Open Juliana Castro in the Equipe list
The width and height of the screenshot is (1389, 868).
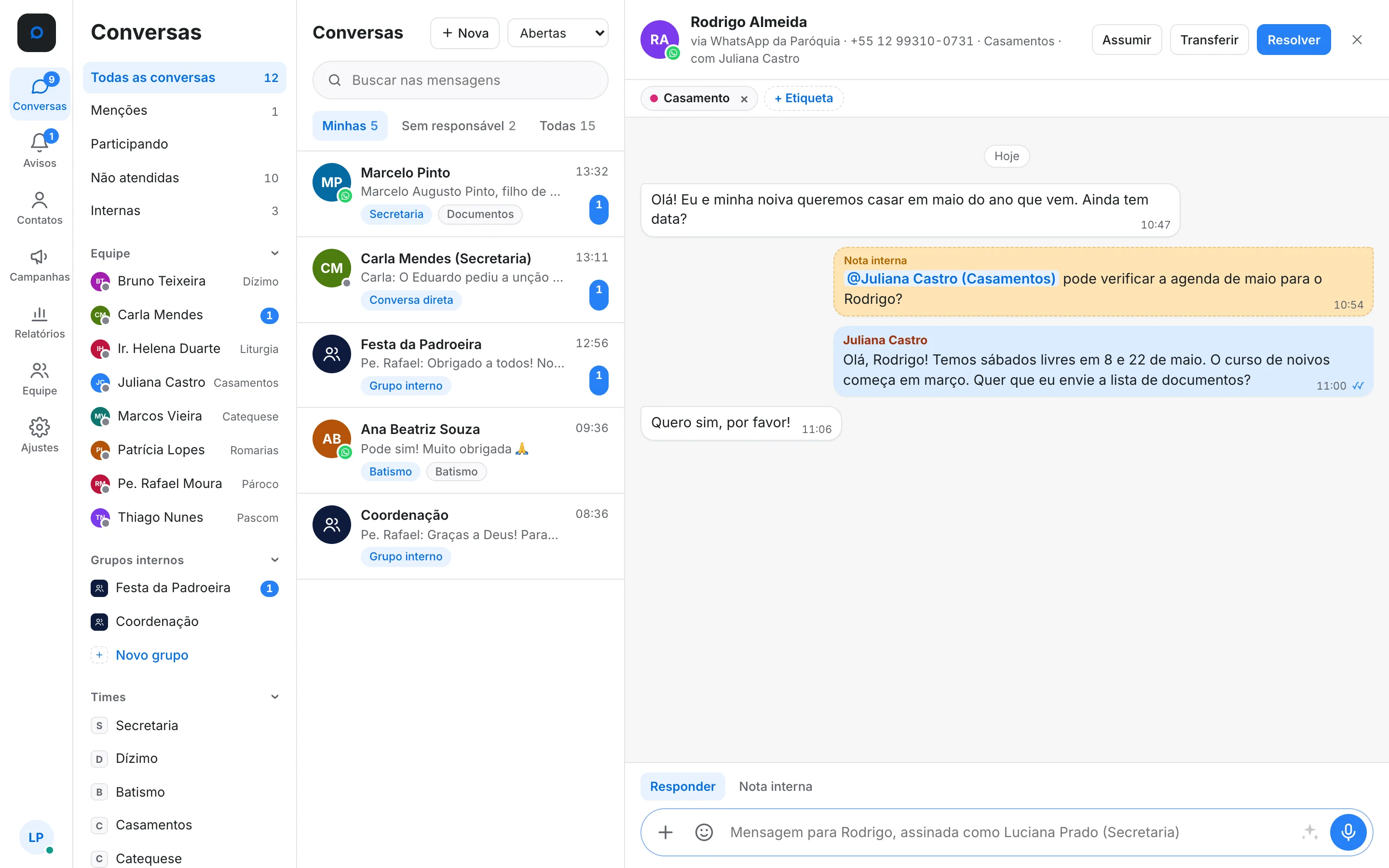[184, 383]
